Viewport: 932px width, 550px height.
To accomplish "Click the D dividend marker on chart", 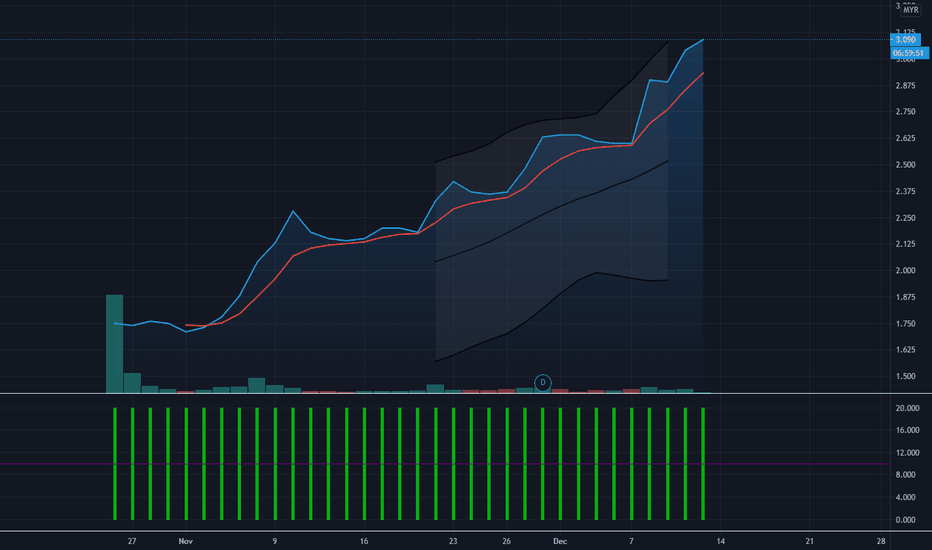I will click(543, 383).
